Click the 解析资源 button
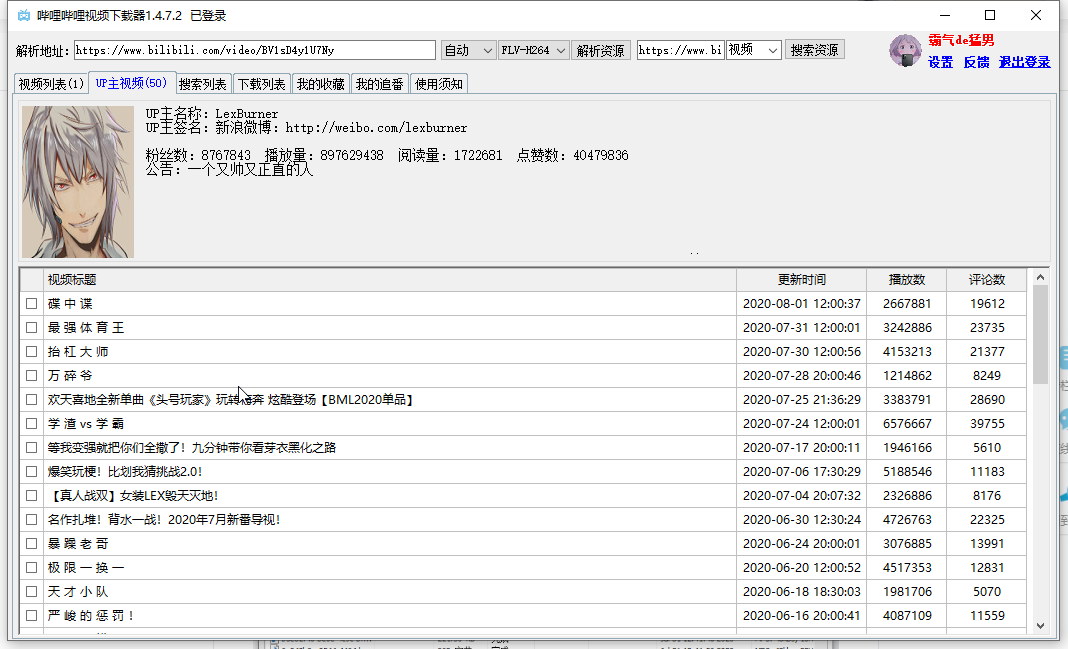This screenshot has height=649, width=1068. pos(600,50)
